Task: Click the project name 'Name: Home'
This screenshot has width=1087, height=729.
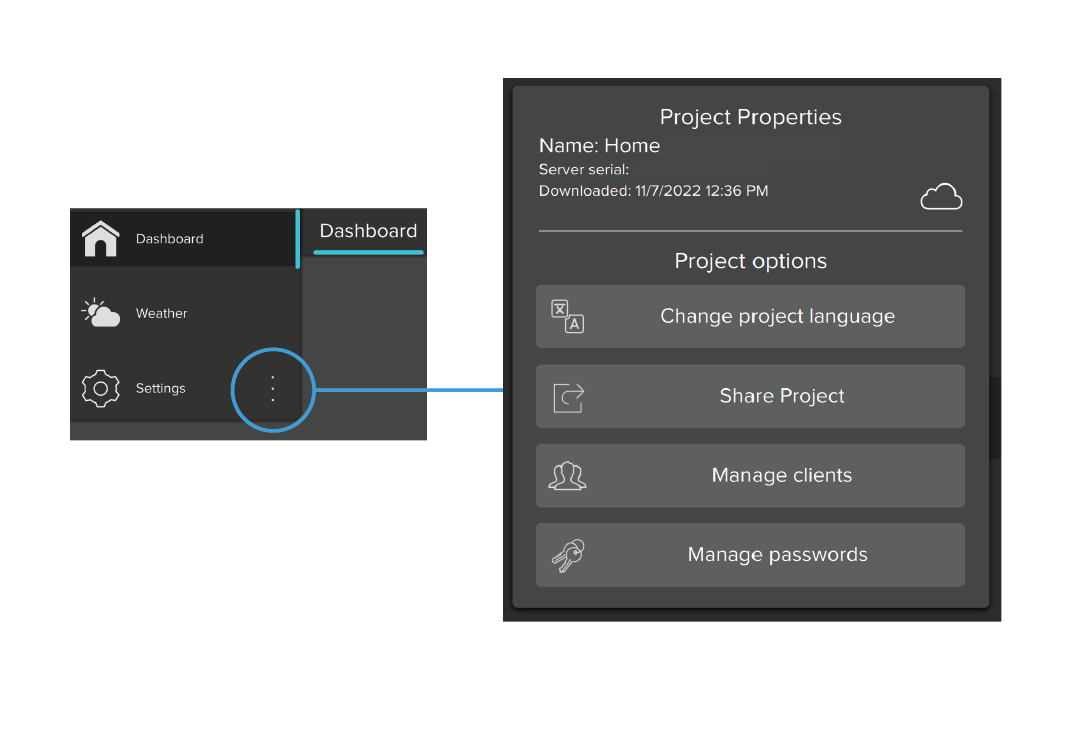Action: point(599,146)
